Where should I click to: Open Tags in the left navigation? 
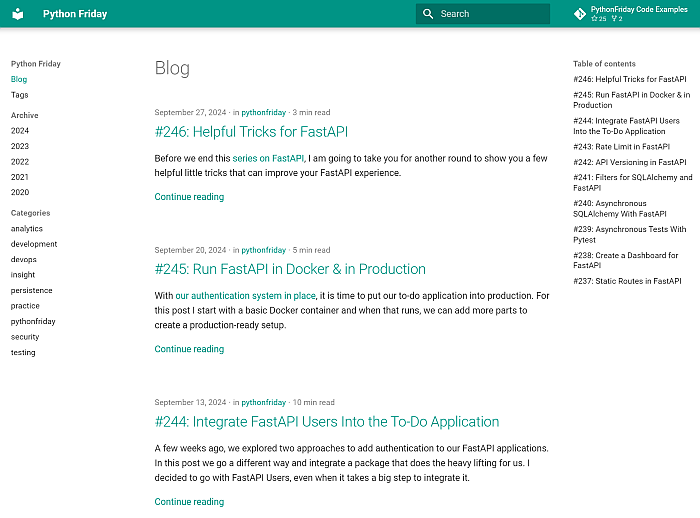point(20,95)
